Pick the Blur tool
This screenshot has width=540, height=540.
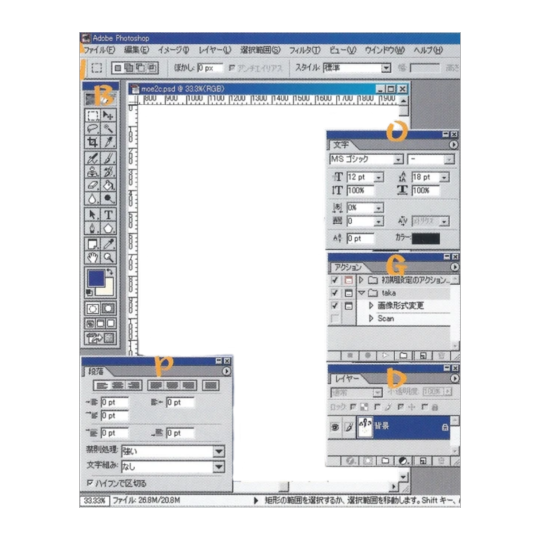click(92, 198)
